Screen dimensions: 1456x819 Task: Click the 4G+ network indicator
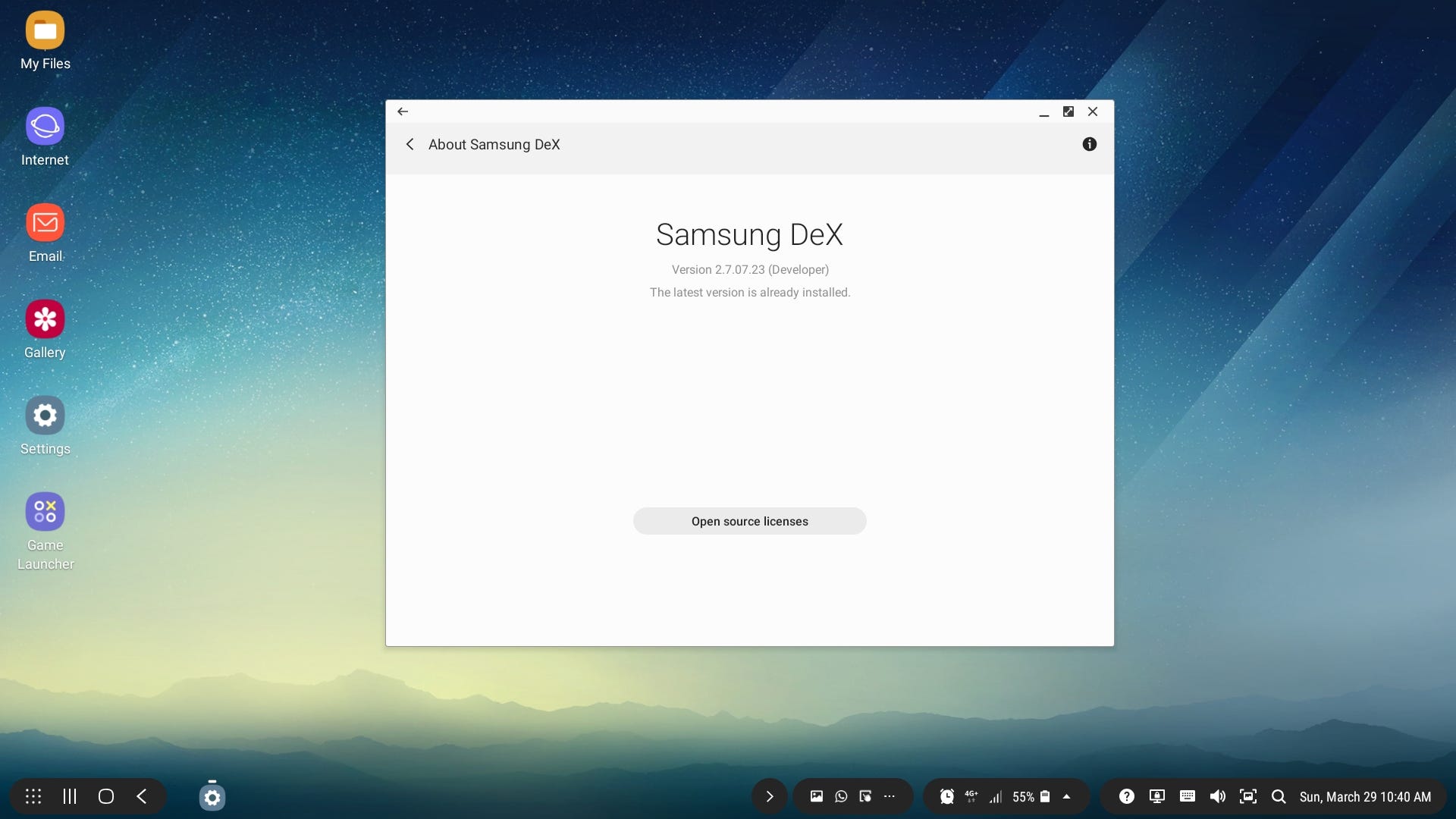[x=971, y=796]
